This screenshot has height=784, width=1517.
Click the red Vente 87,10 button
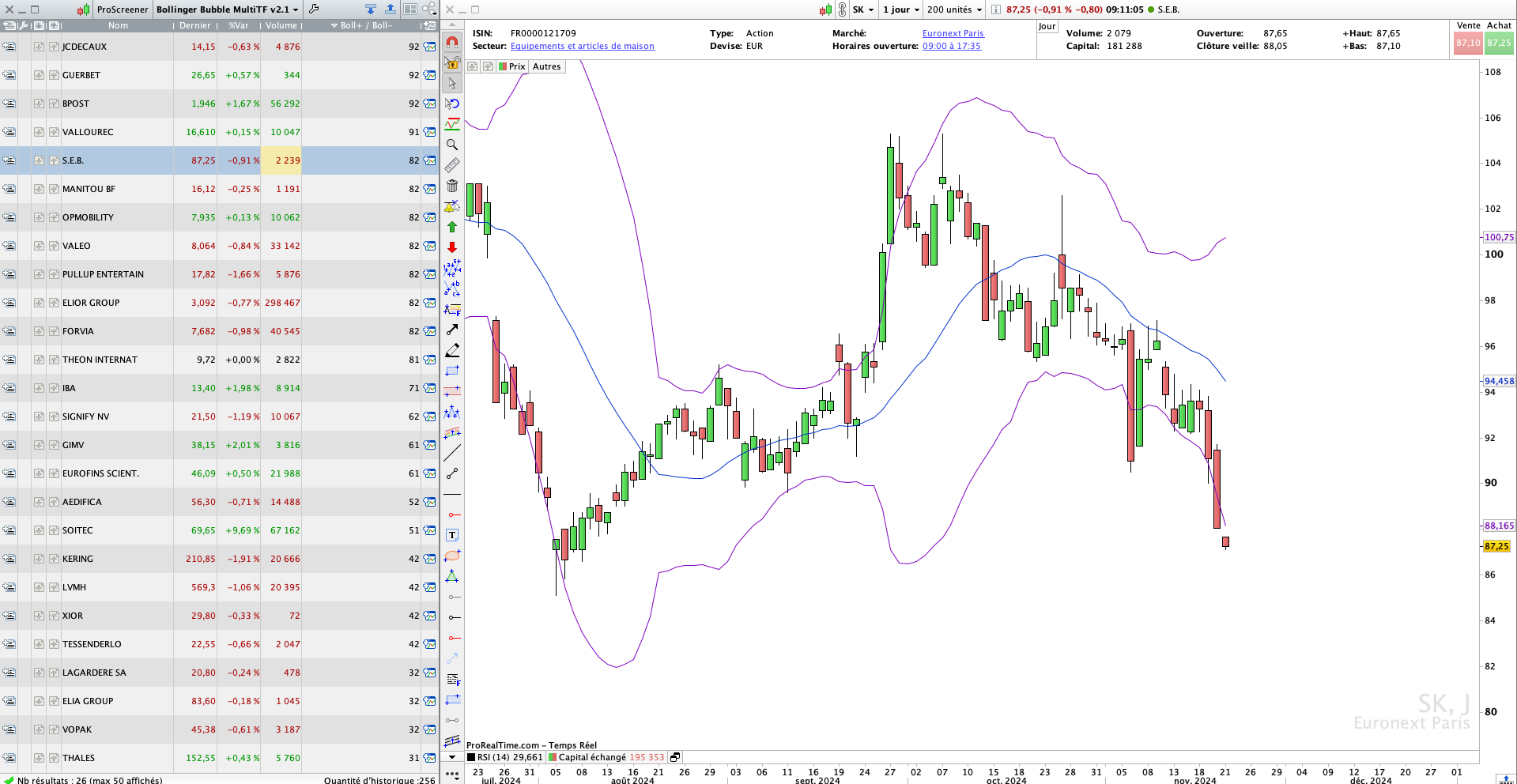[1468, 43]
